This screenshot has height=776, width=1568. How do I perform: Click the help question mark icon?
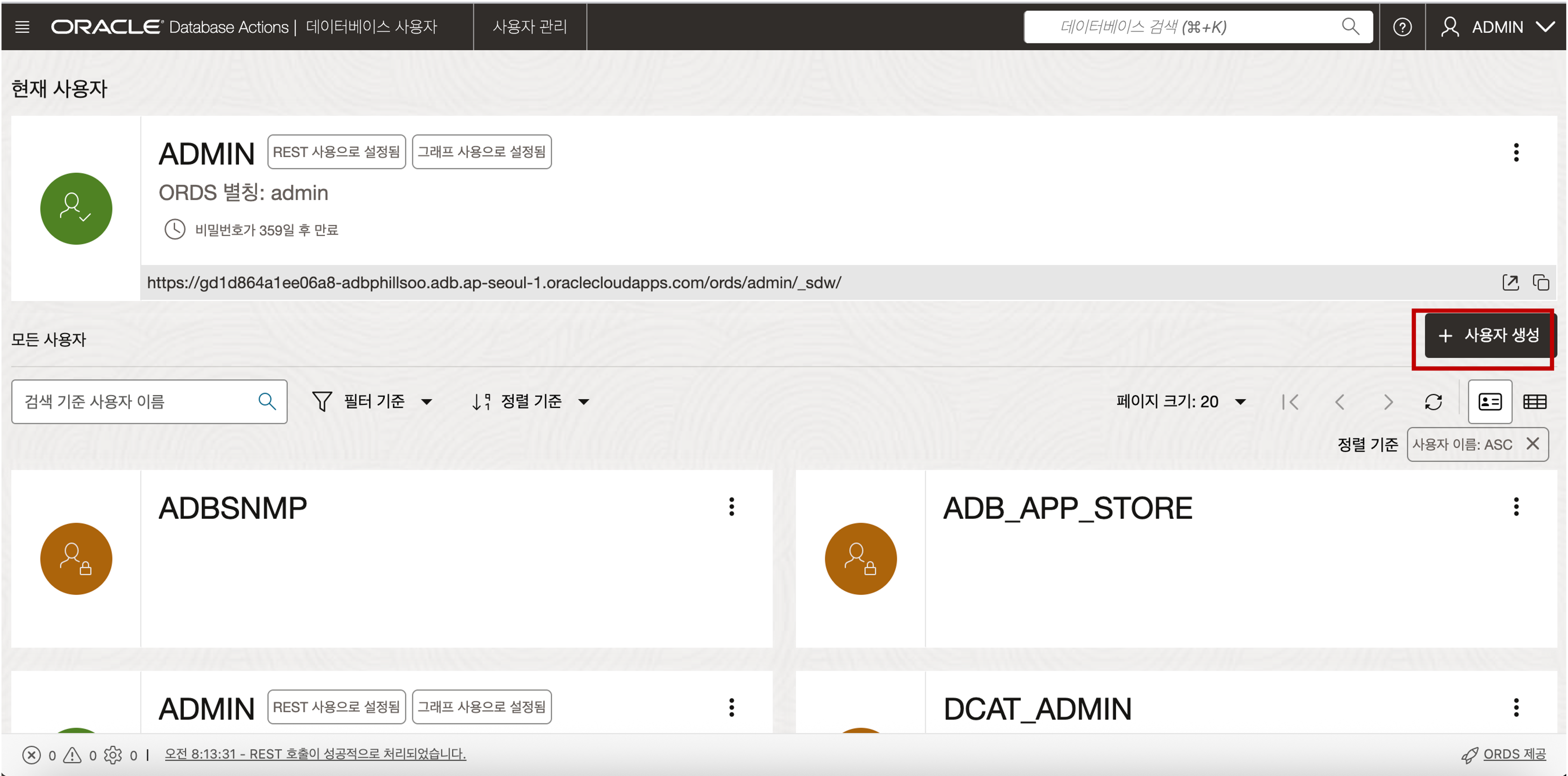pyautogui.click(x=1402, y=28)
